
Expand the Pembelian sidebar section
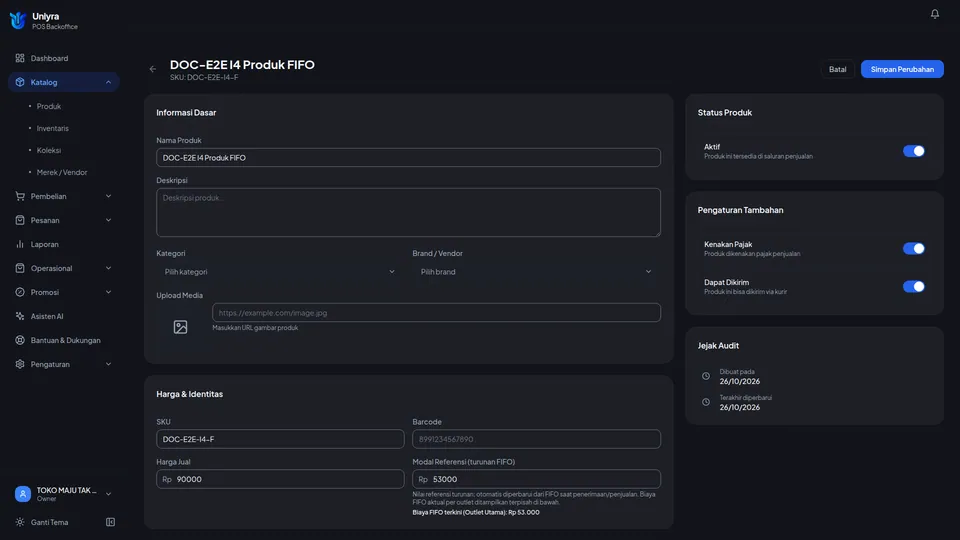coord(64,197)
